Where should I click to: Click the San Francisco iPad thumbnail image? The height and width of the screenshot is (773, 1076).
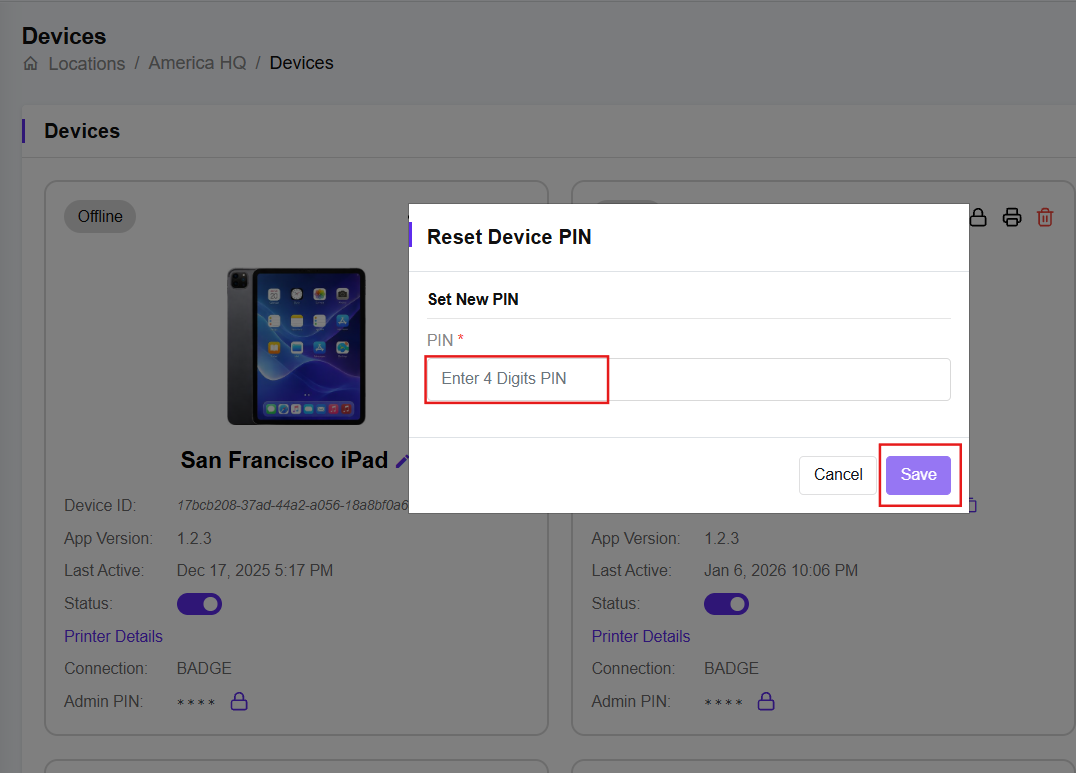click(296, 346)
